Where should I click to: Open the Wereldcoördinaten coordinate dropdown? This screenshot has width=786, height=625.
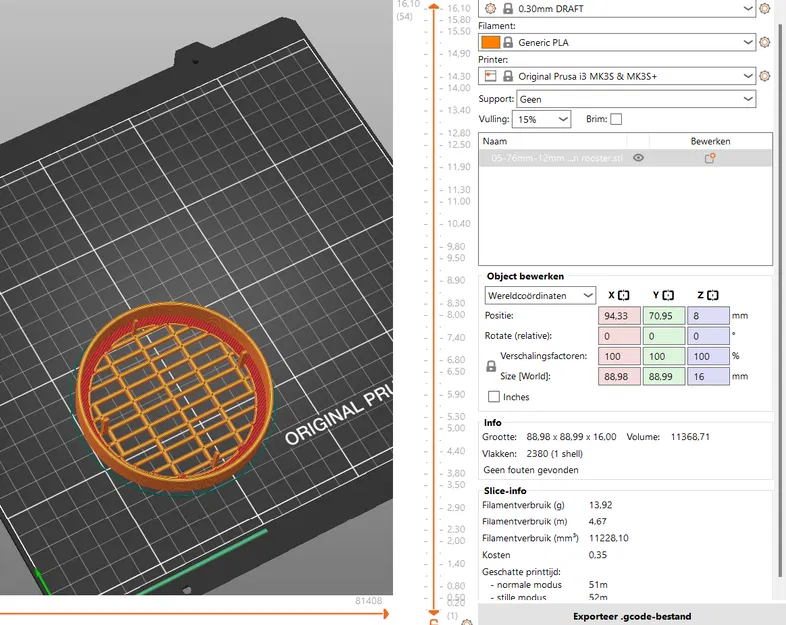pos(540,296)
